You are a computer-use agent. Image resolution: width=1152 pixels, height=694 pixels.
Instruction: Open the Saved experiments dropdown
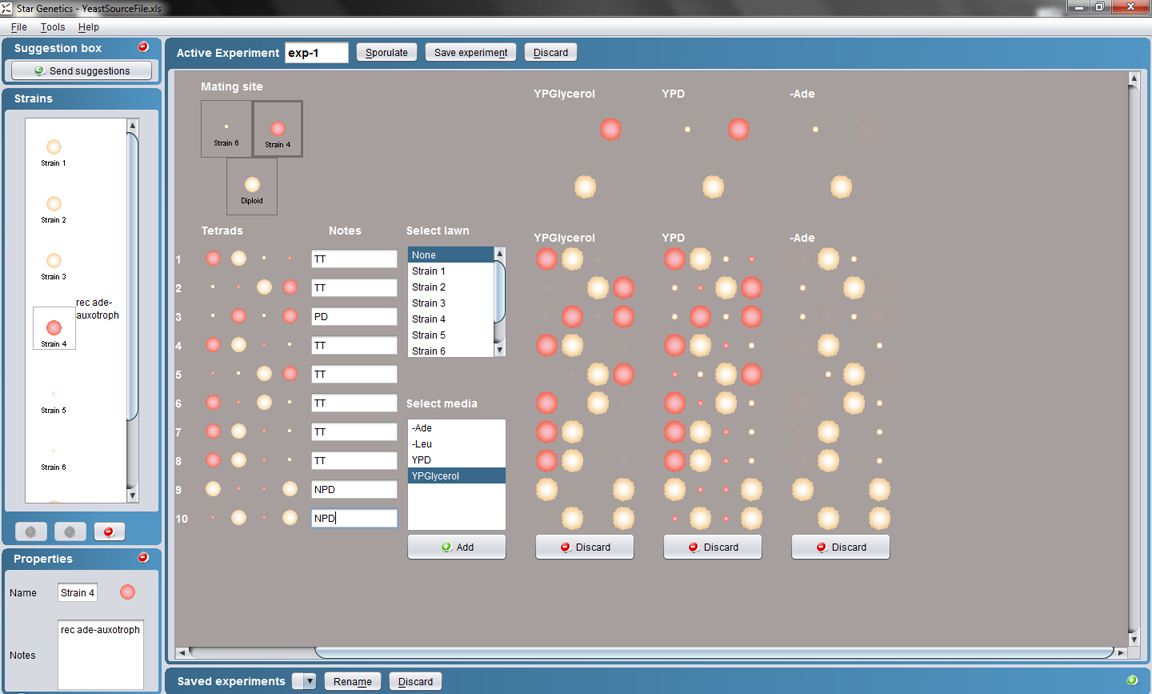click(x=309, y=681)
